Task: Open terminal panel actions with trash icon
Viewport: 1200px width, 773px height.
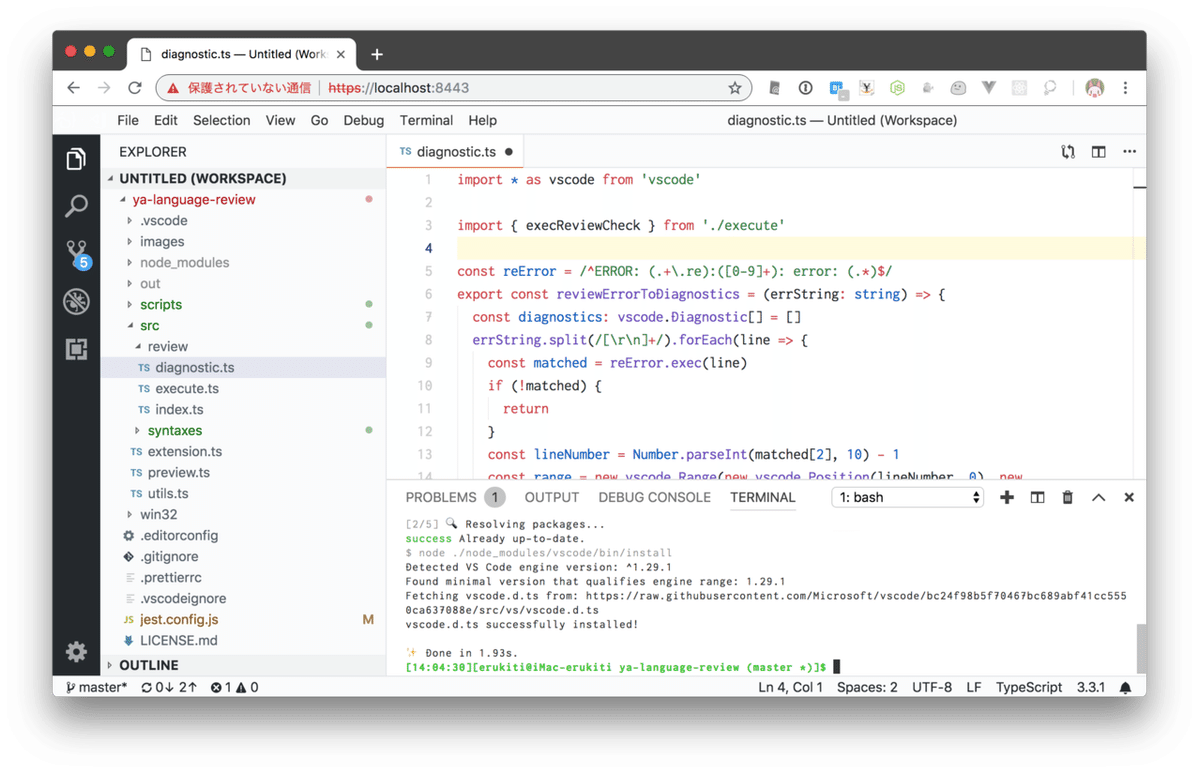Action: coord(1067,497)
